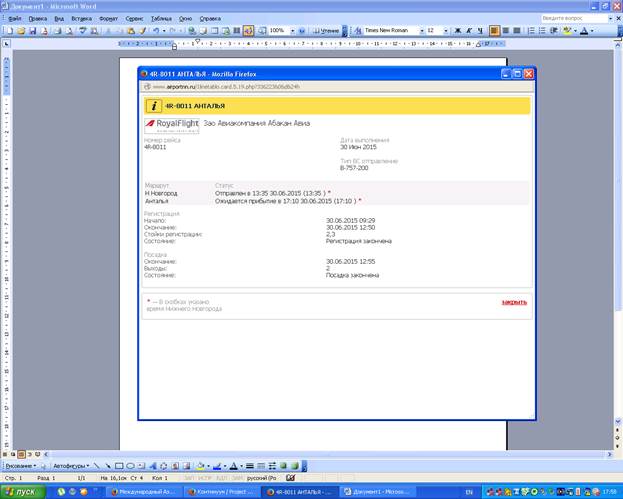The width and height of the screenshot is (623, 499).
Task: Click the Чтение reading mode button
Action: (326, 31)
